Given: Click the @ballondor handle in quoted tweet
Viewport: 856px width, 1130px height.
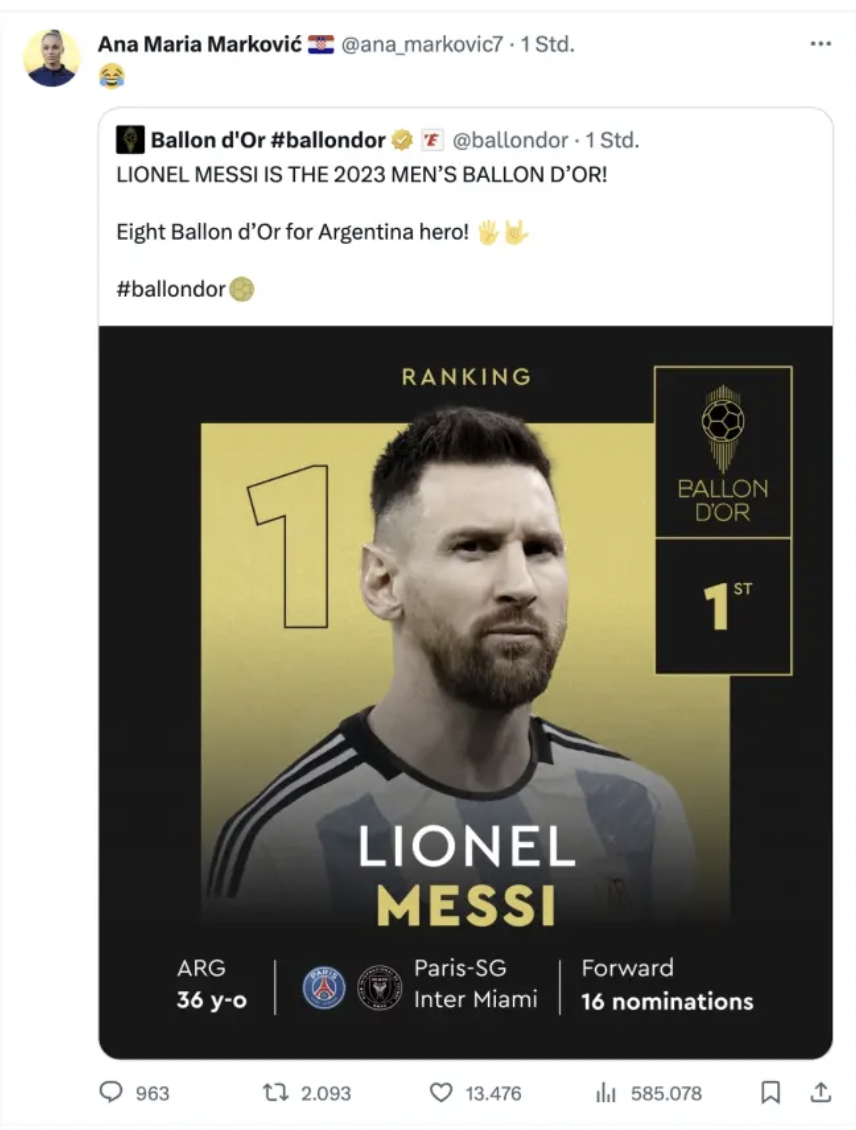Looking at the screenshot, I should tap(510, 140).
